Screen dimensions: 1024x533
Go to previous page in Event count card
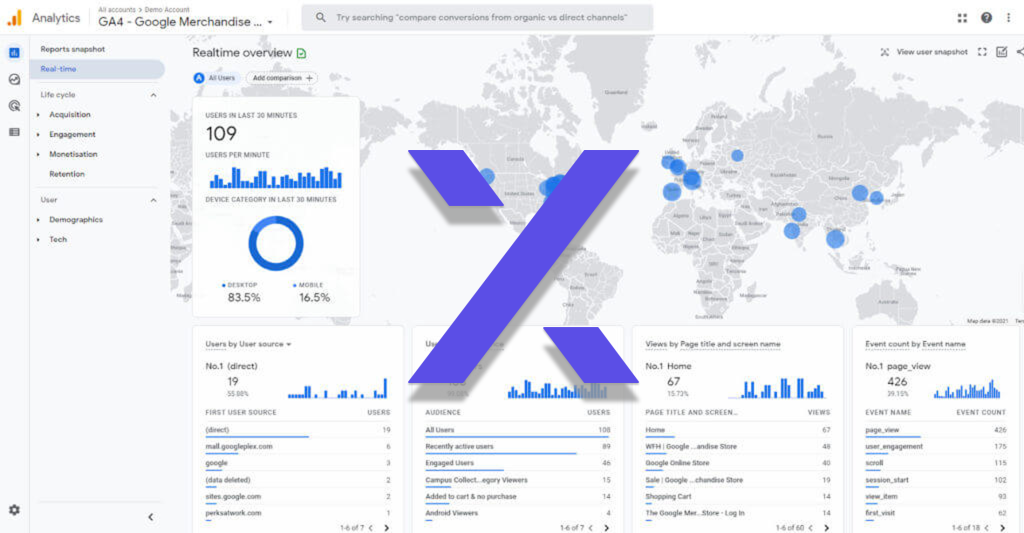(x=987, y=528)
